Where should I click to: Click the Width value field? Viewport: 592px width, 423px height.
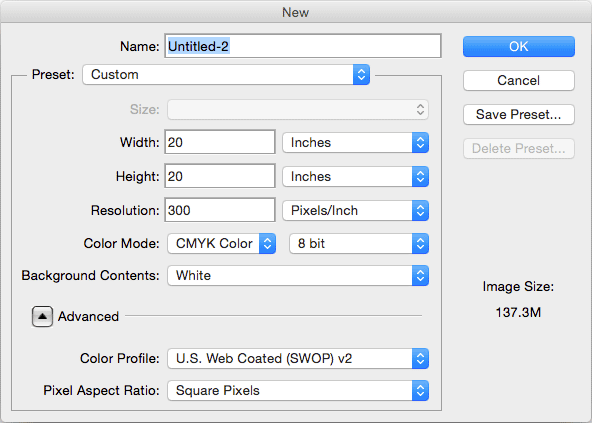(x=220, y=142)
